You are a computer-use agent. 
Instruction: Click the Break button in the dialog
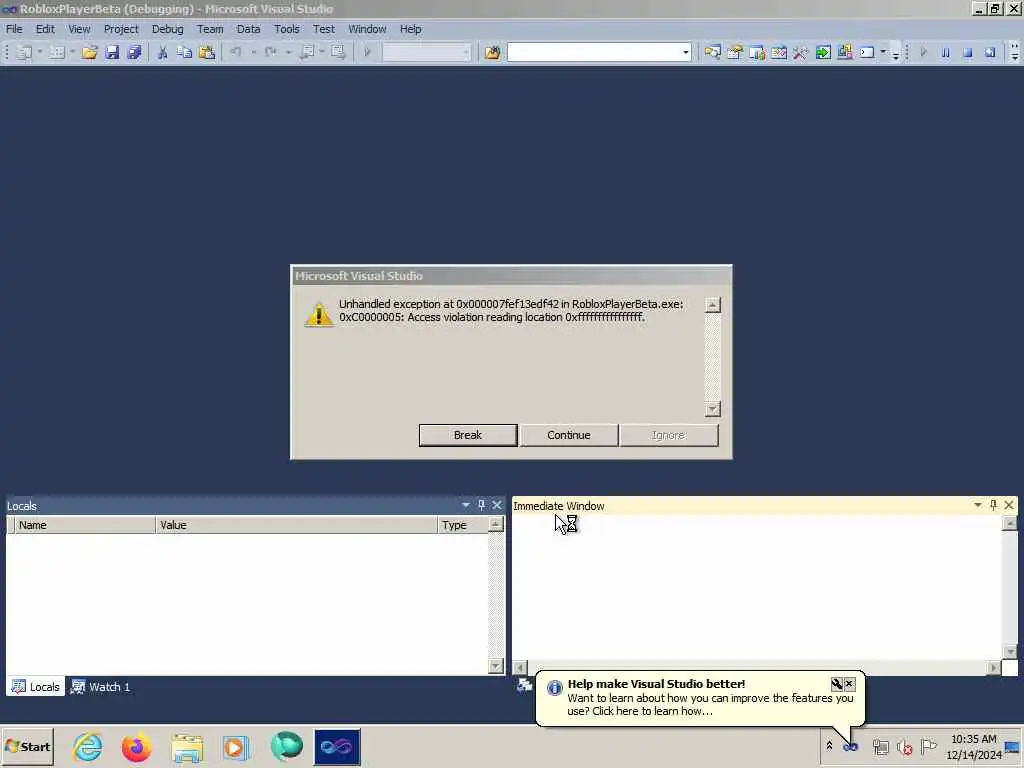point(468,435)
